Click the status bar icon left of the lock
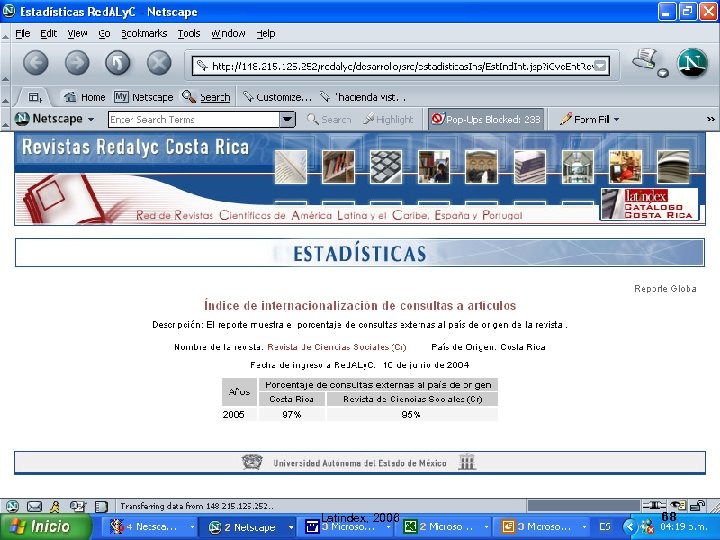720x540 pixels. point(677,506)
